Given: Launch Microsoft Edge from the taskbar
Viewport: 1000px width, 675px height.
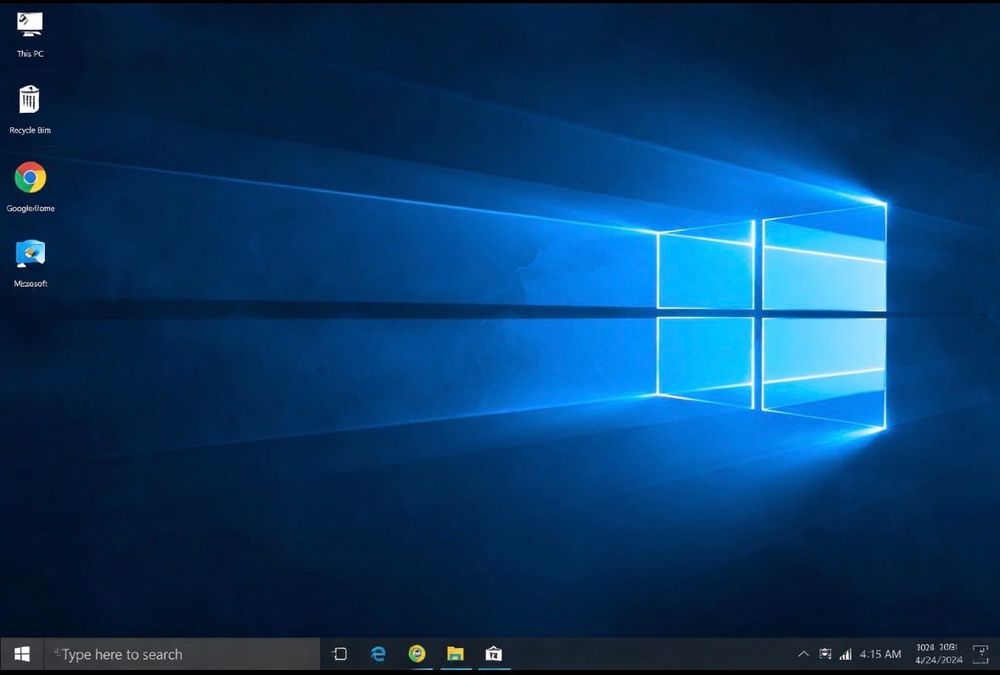Looking at the screenshot, I should pyautogui.click(x=378, y=654).
